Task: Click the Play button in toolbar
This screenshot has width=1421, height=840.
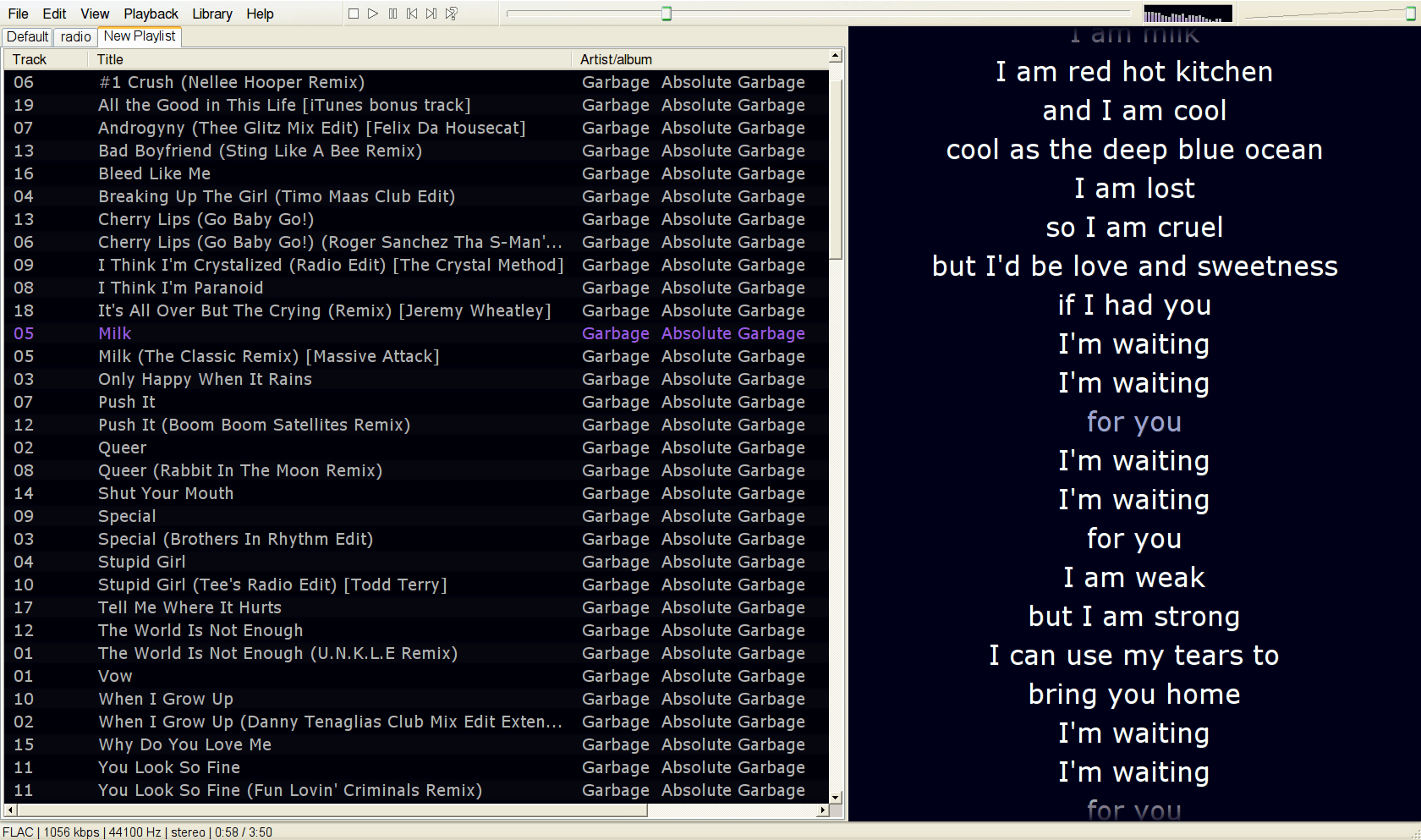Action: [373, 14]
